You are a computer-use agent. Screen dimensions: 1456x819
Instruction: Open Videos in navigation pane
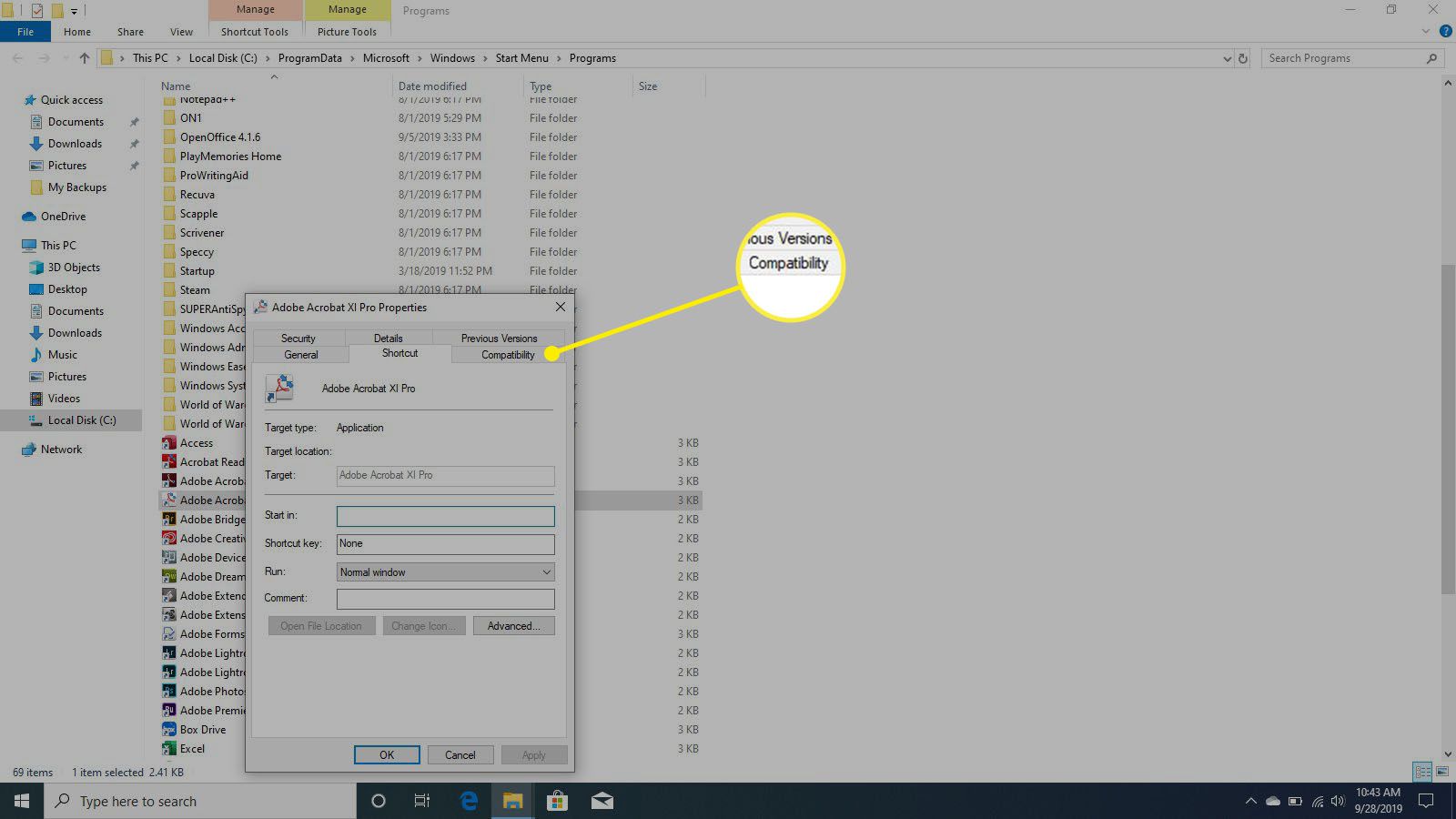pyautogui.click(x=64, y=399)
